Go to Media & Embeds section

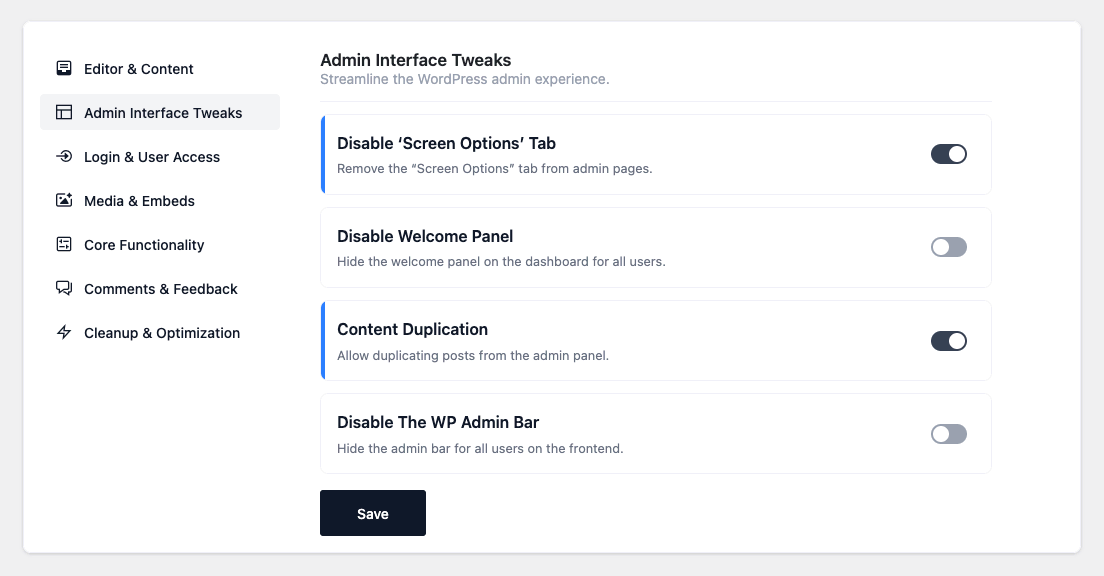pyautogui.click(x=139, y=201)
